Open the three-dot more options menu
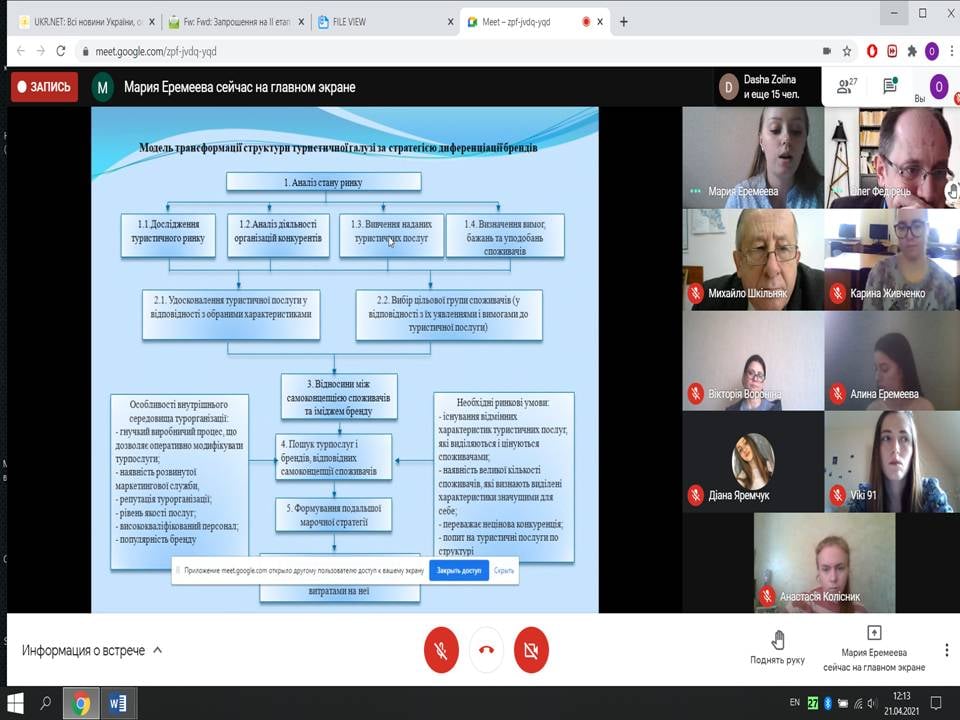The height and width of the screenshot is (720, 960). point(946,650)
